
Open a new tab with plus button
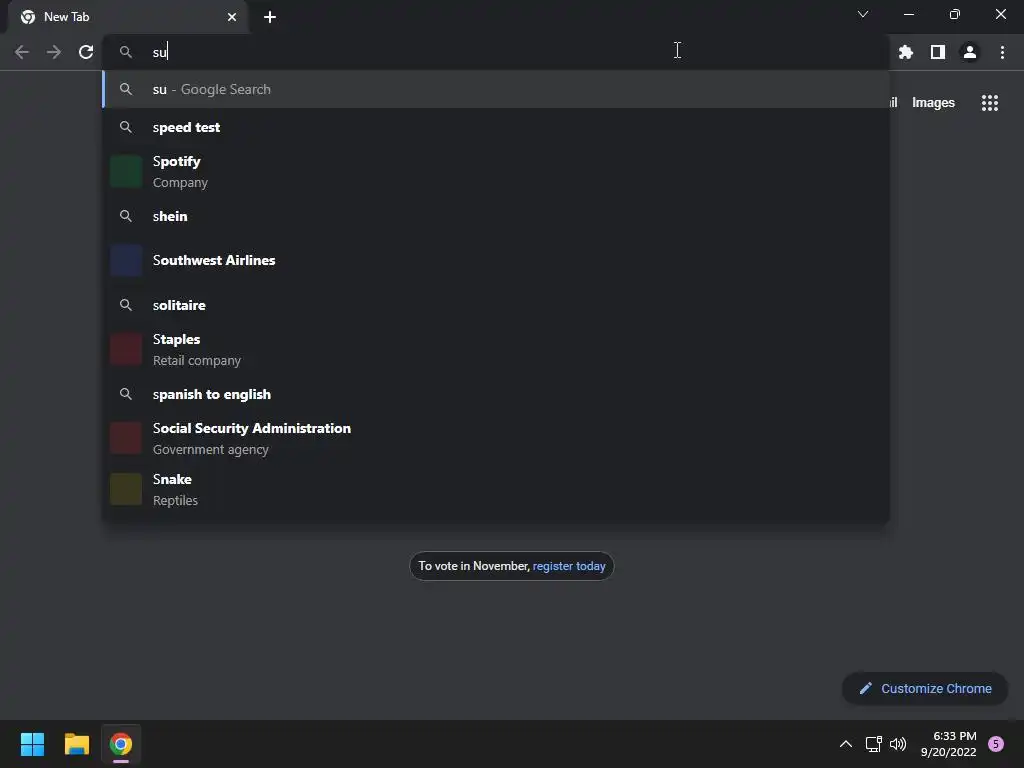270,17
